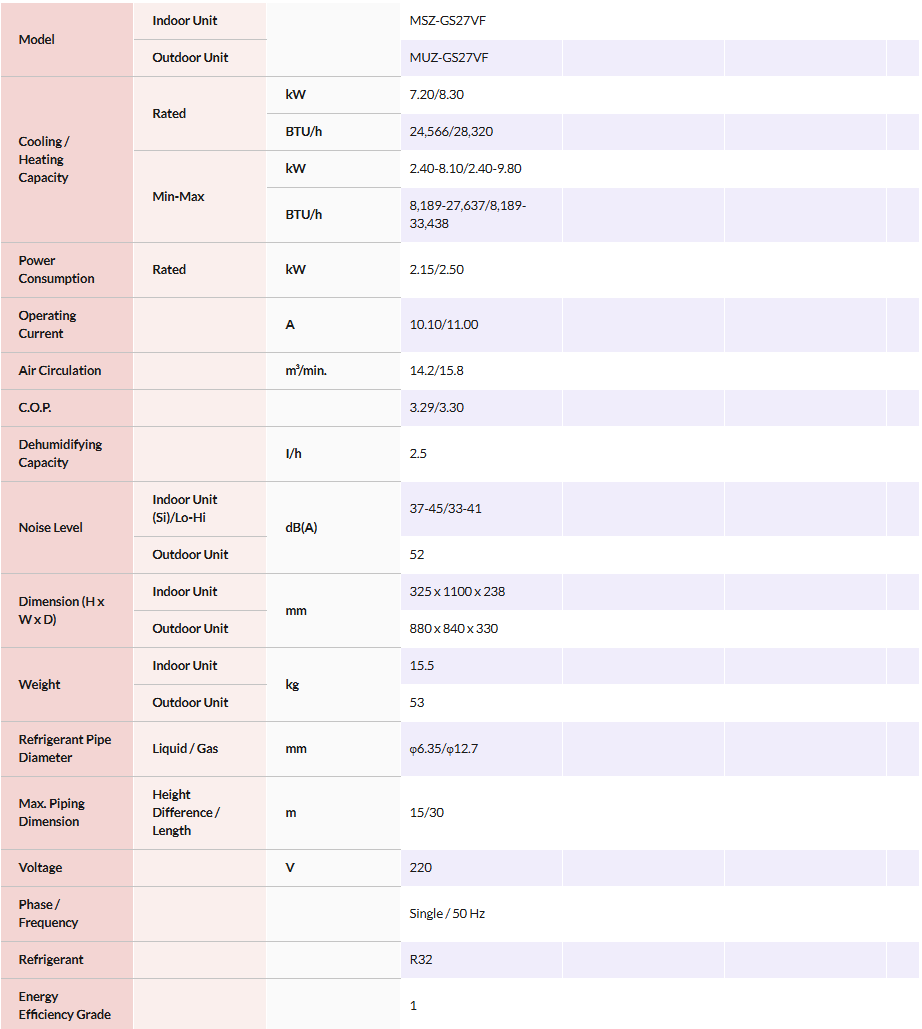Screen dimensions: 922x1029
Task: Click the MUZ-GS27VF outdoor model value
Action: click(449, 58)
